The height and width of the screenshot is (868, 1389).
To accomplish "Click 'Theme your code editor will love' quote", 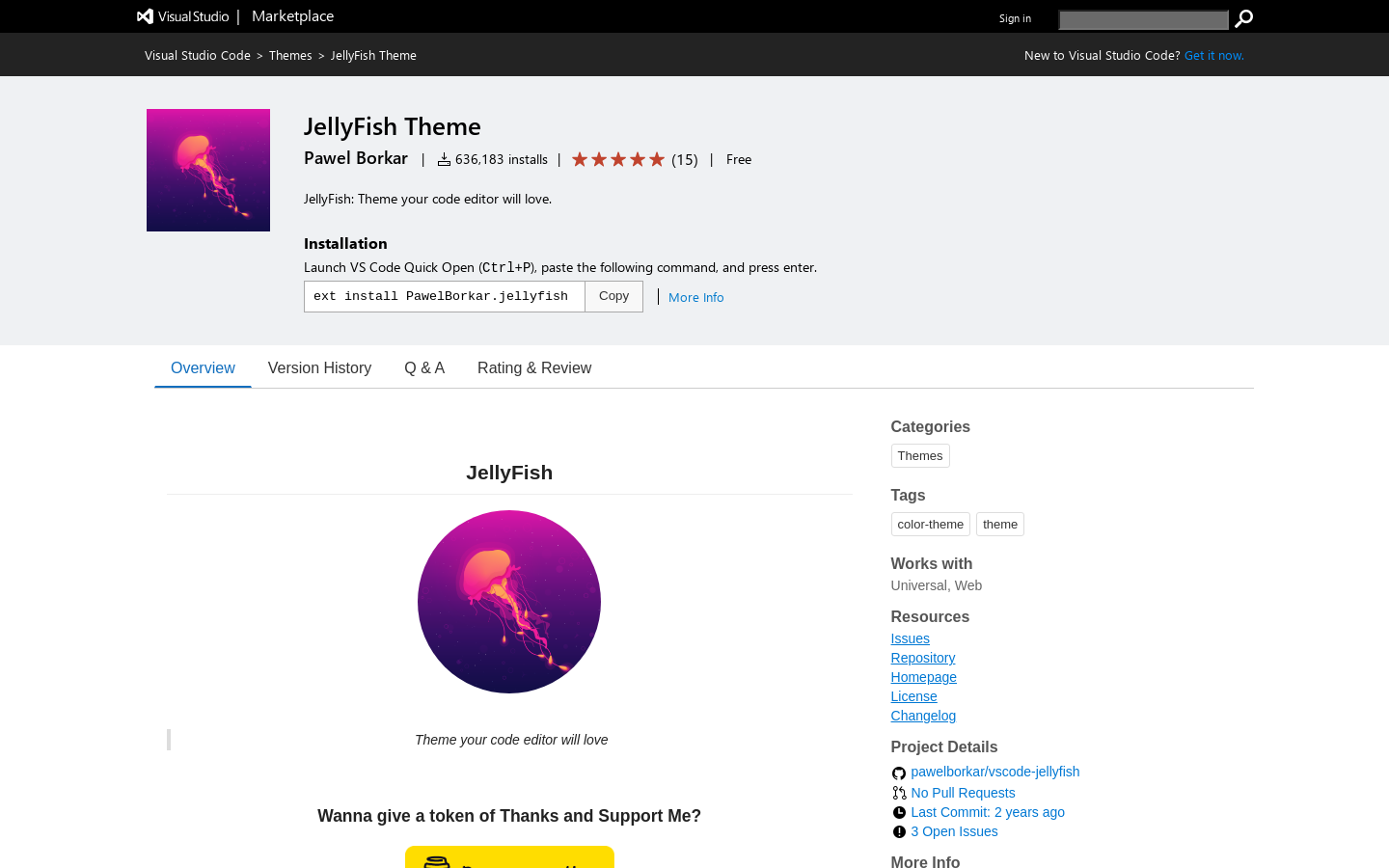I will point(511,740).
